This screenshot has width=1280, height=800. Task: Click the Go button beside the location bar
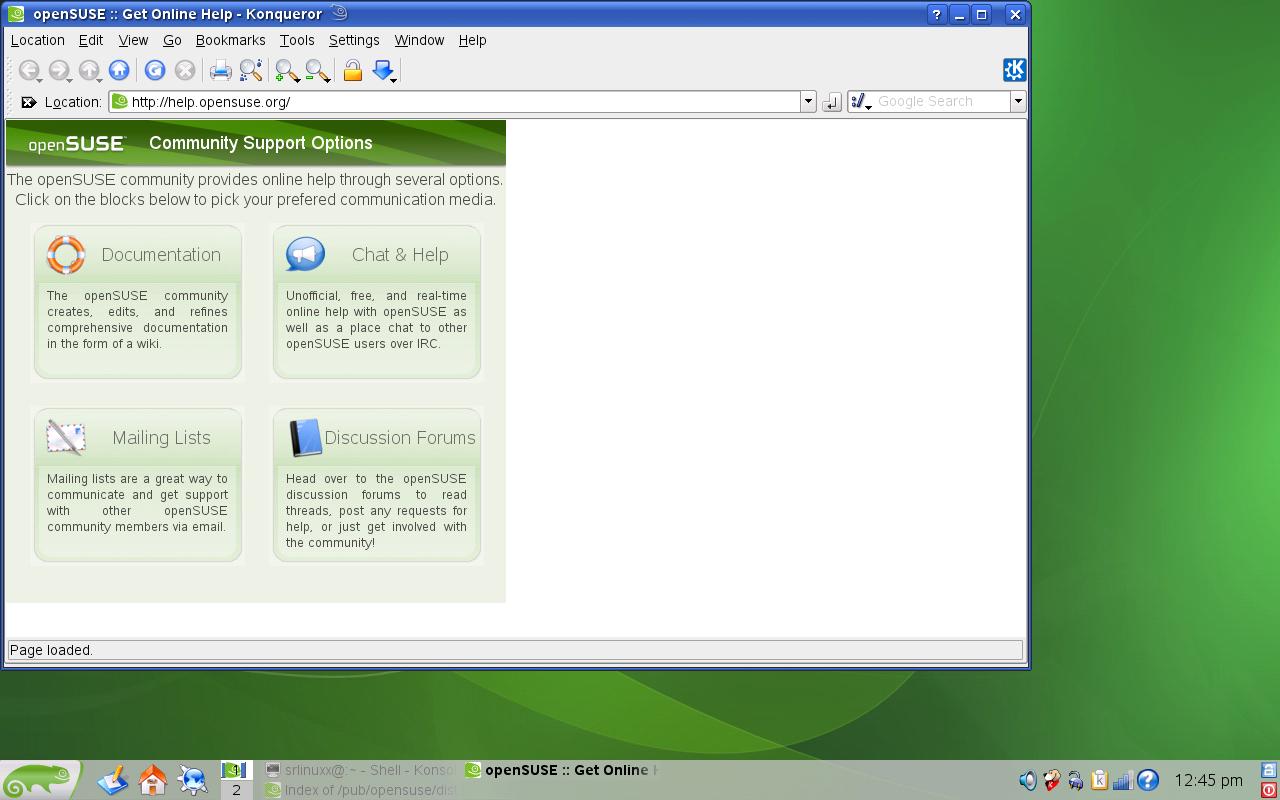831,102
